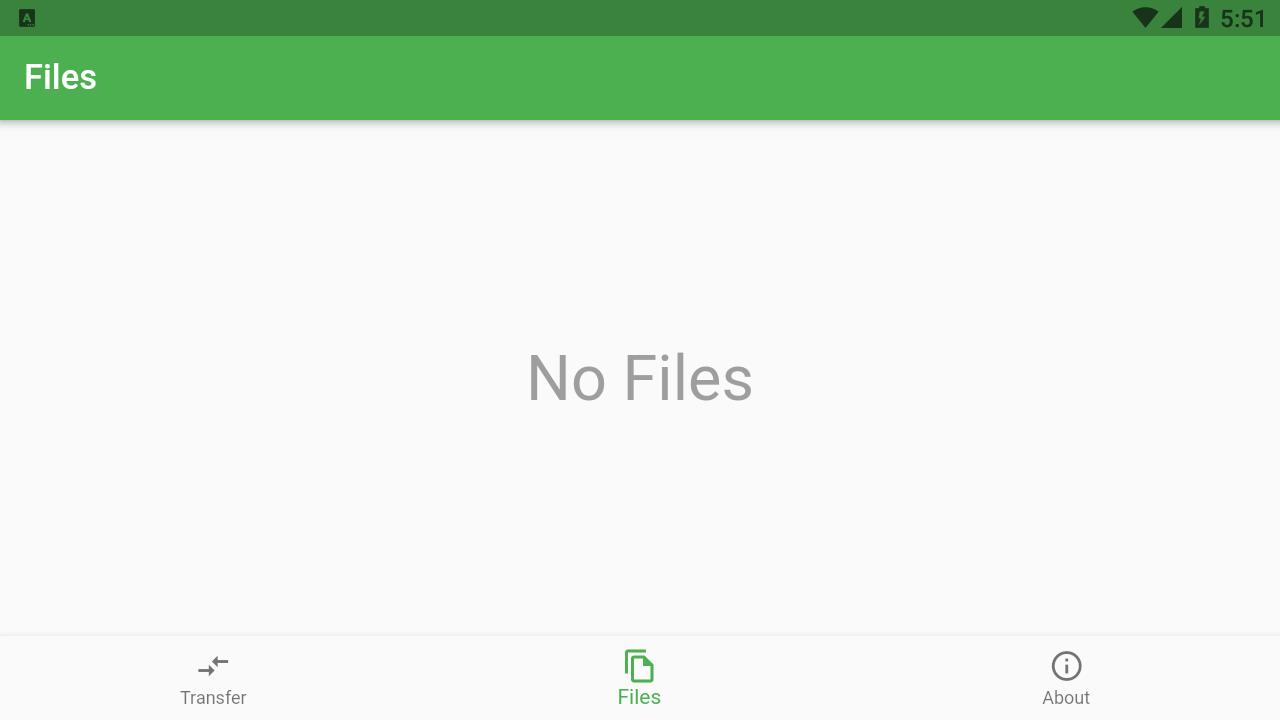The width and height of the screenshot is (1280, 720).
Task: Tap the cellular signal strength icon
Action: 1171,18
